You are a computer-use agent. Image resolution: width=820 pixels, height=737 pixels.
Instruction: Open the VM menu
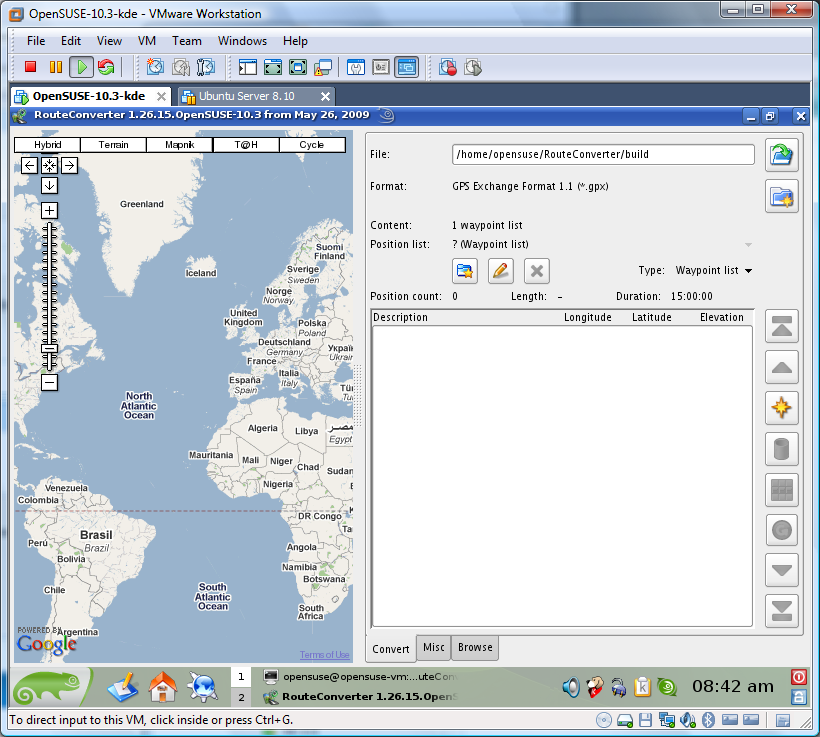point(146,41)
